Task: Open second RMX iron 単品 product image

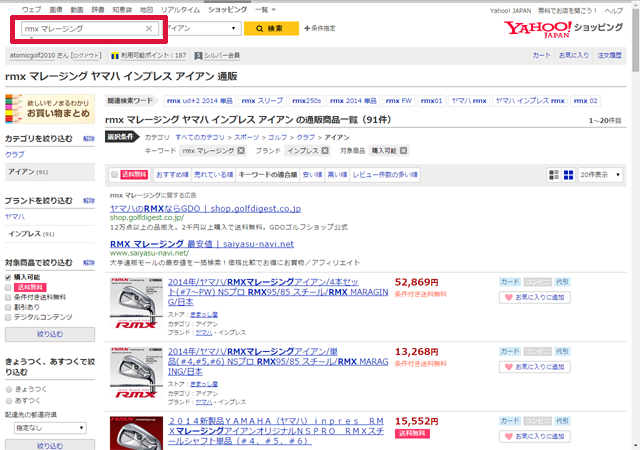Action: (x=136, y=373)
